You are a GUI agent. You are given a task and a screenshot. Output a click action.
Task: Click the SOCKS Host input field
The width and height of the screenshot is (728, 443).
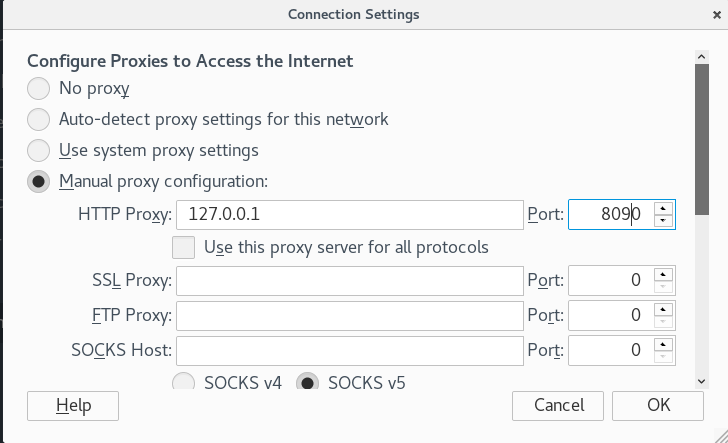350,351
